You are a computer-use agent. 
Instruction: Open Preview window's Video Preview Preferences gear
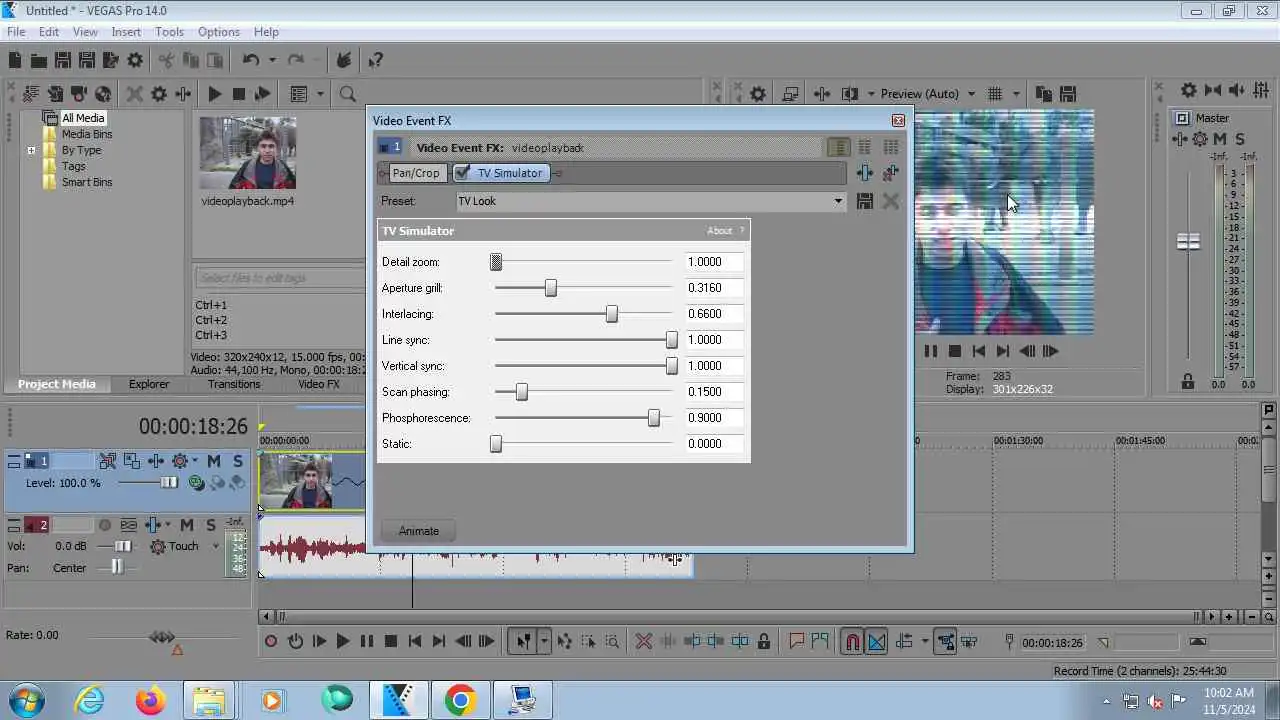click(x=758, y=94)
